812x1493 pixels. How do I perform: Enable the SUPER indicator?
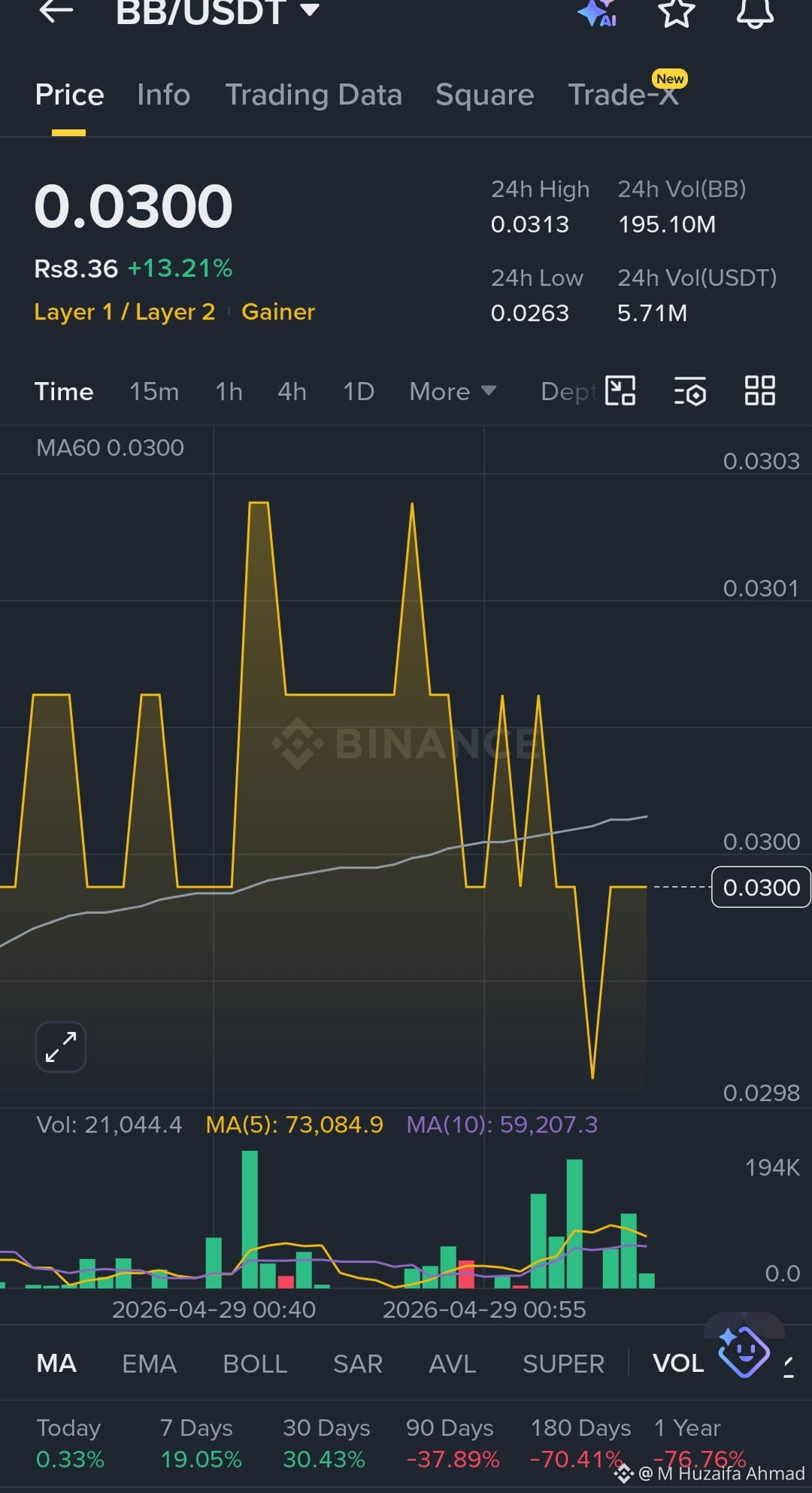click(563, 1363)
